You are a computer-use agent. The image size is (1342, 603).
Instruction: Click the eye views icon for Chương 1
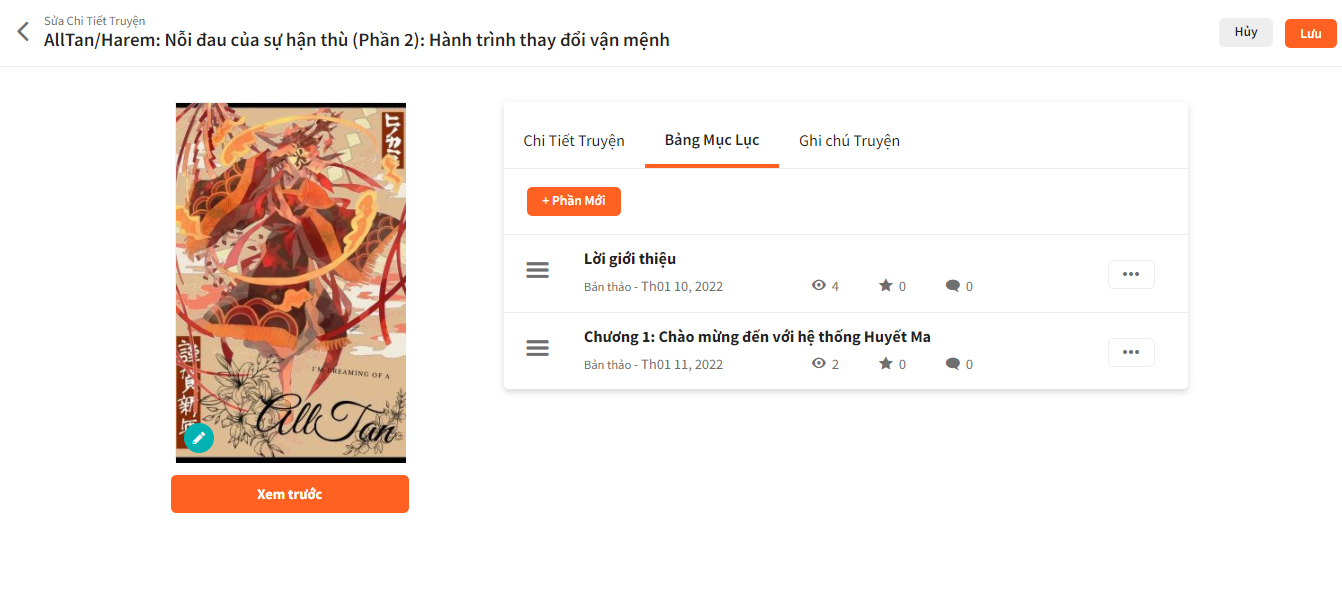[819, 364]
